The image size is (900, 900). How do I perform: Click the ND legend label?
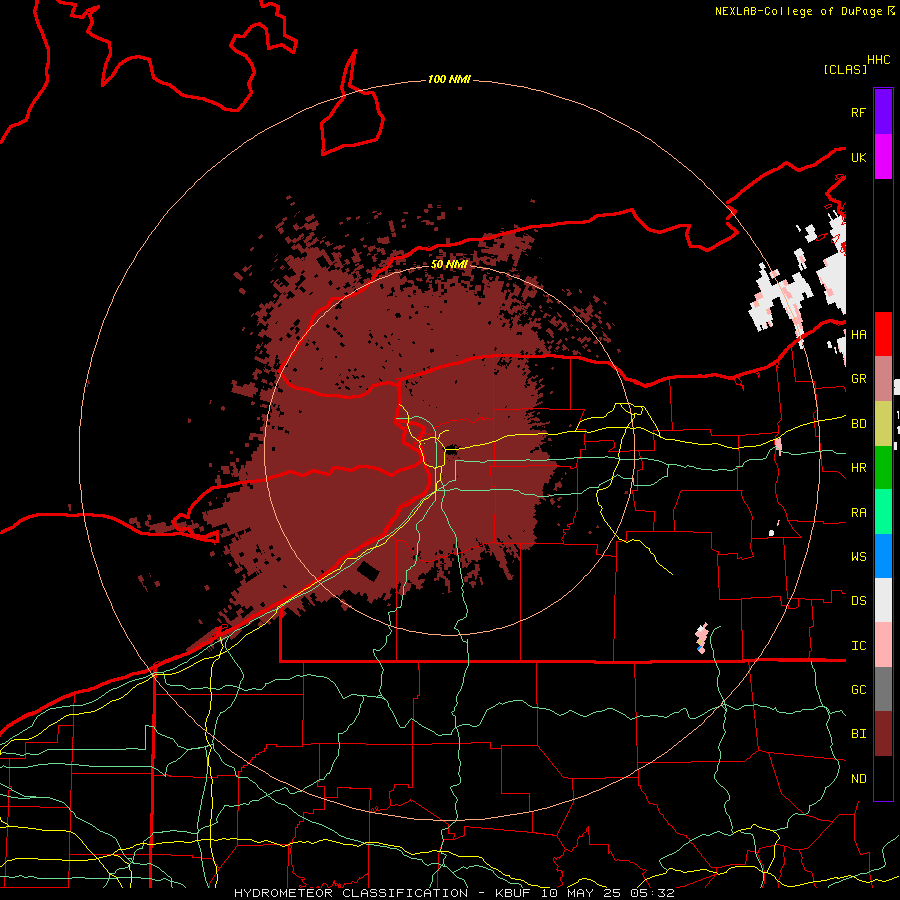coord(858,779)
